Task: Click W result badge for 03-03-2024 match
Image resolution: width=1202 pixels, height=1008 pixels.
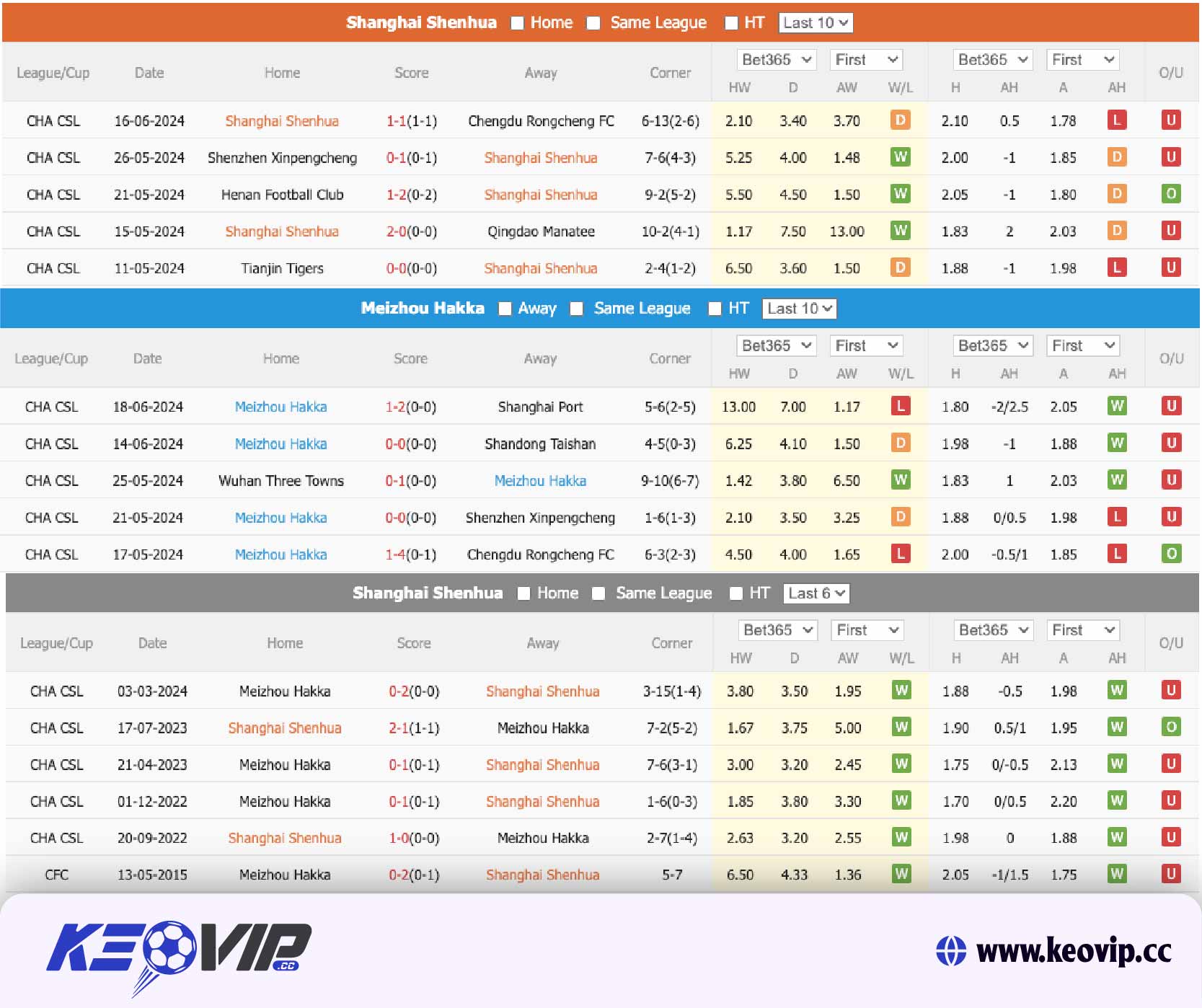Action: tap(901, 691)
